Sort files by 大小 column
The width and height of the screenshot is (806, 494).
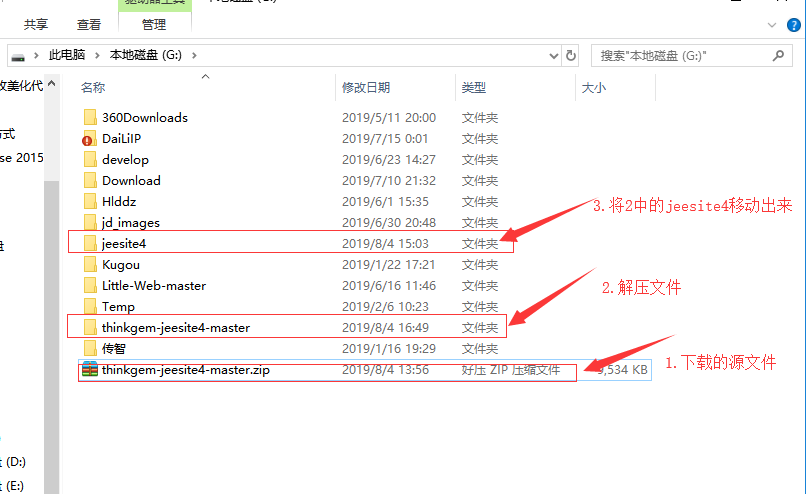coord(594,87)
